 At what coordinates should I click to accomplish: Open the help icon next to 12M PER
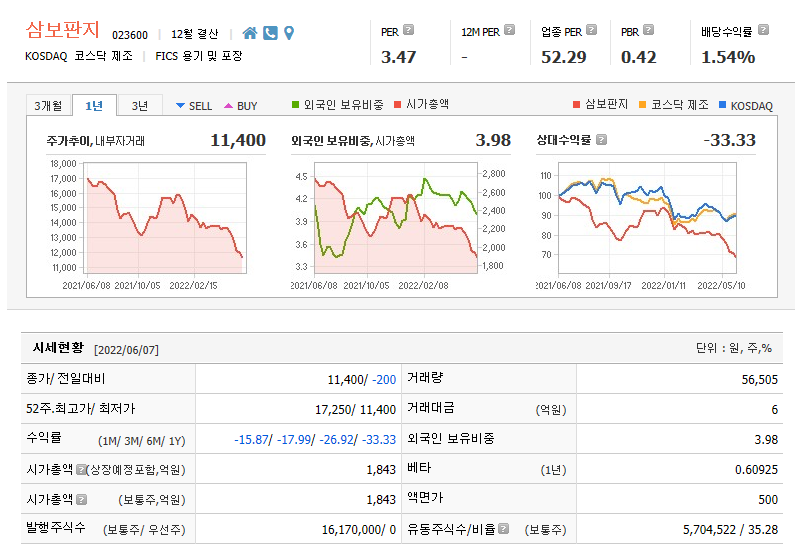point(510,30)
